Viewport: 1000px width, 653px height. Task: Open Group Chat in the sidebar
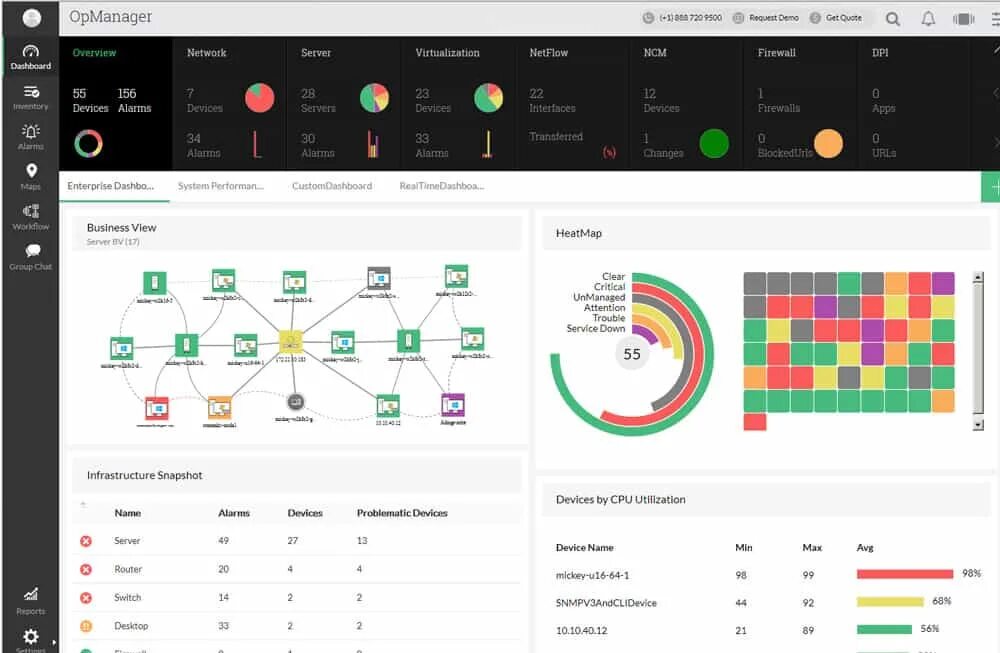[31, 257]
